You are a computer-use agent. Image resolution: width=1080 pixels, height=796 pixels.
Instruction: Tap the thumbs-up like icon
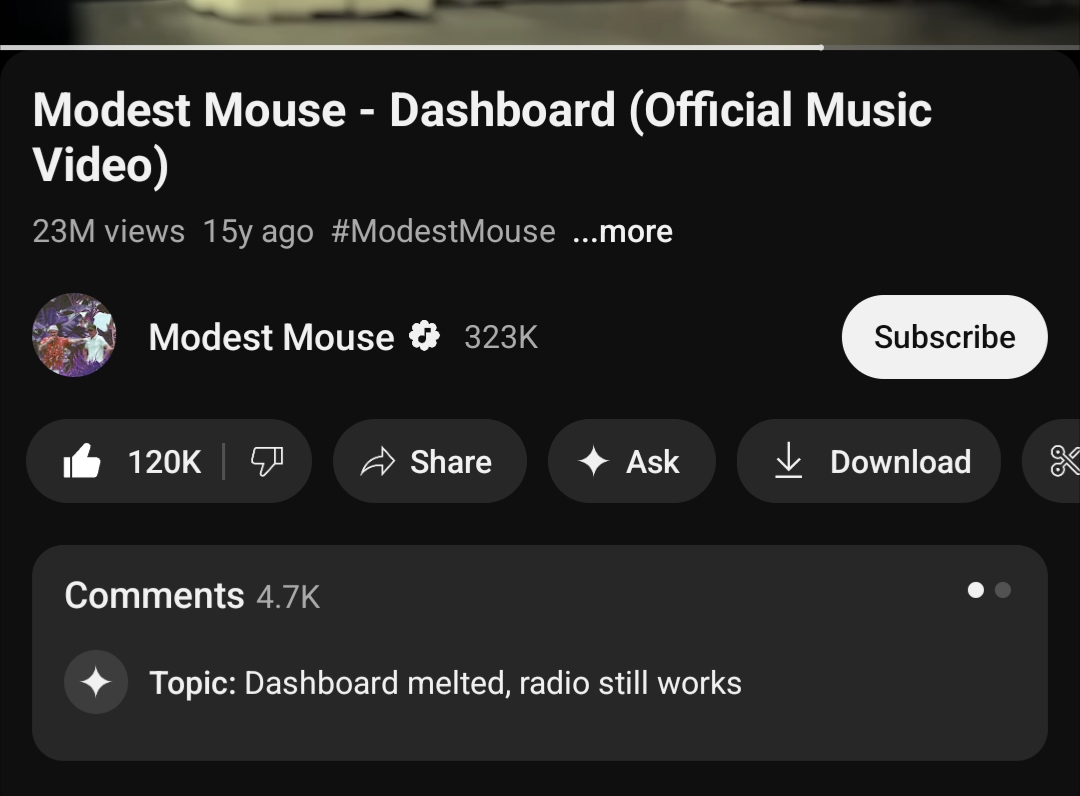[82, 462]
